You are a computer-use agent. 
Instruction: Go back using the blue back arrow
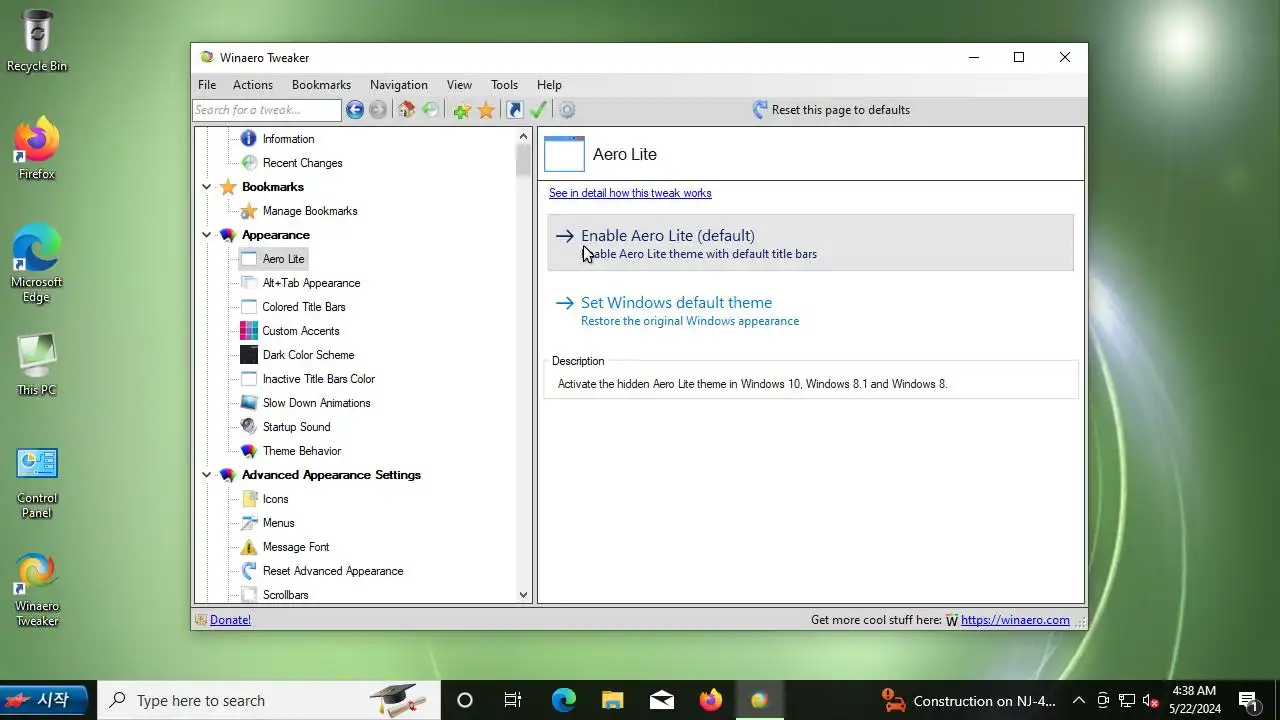point(355,110)
